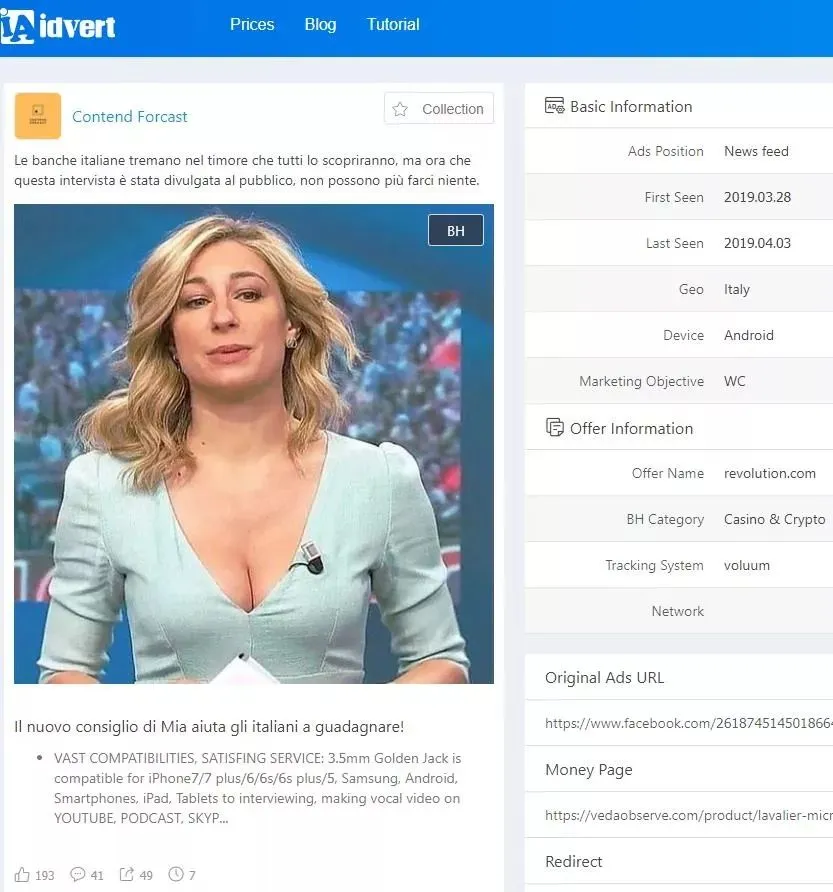Image resolution: width=833 pixels, height=892 pixels.
Task: Click the likes count 193
Action: point(45,875)
